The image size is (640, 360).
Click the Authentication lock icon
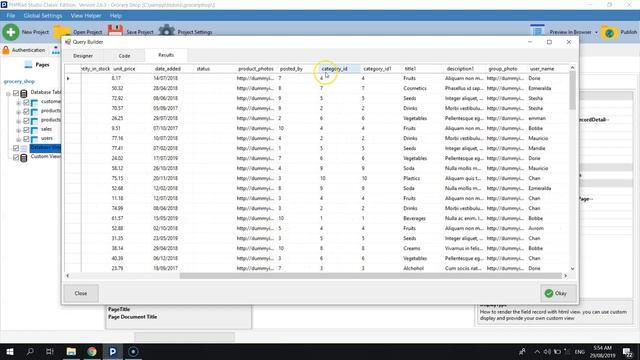click(6, 50)
